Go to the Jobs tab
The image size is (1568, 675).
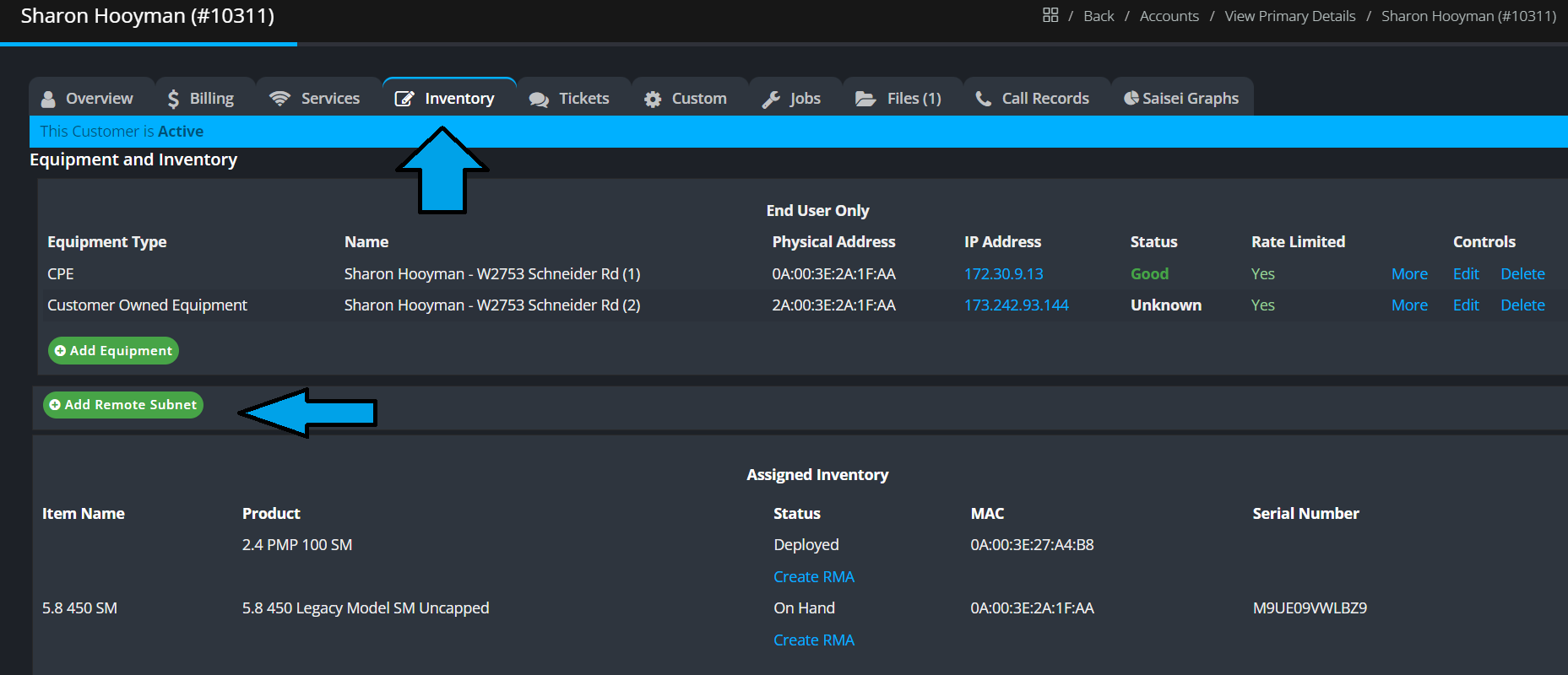[x=792, y=99]
